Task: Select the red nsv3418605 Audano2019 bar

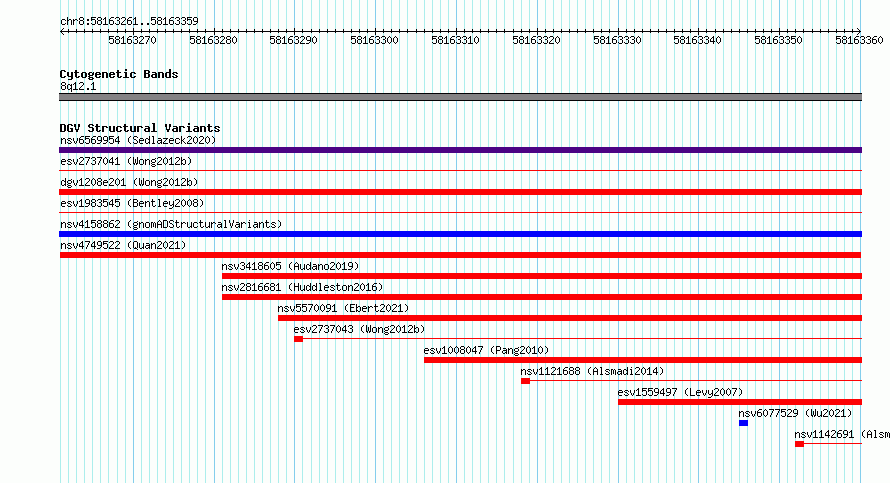Action: (x=542, y=276)
